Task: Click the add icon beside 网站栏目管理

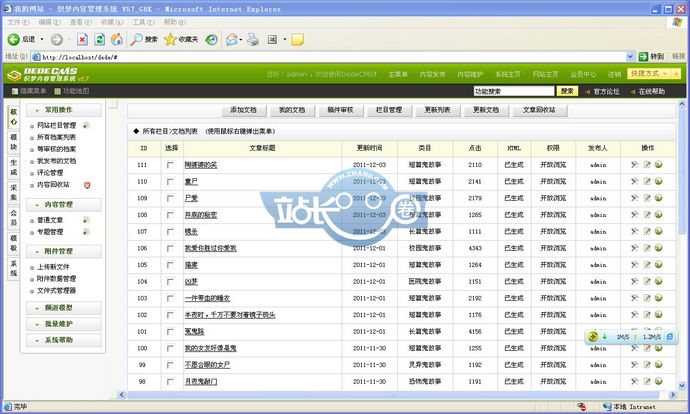Action: [x=86, y=125]
